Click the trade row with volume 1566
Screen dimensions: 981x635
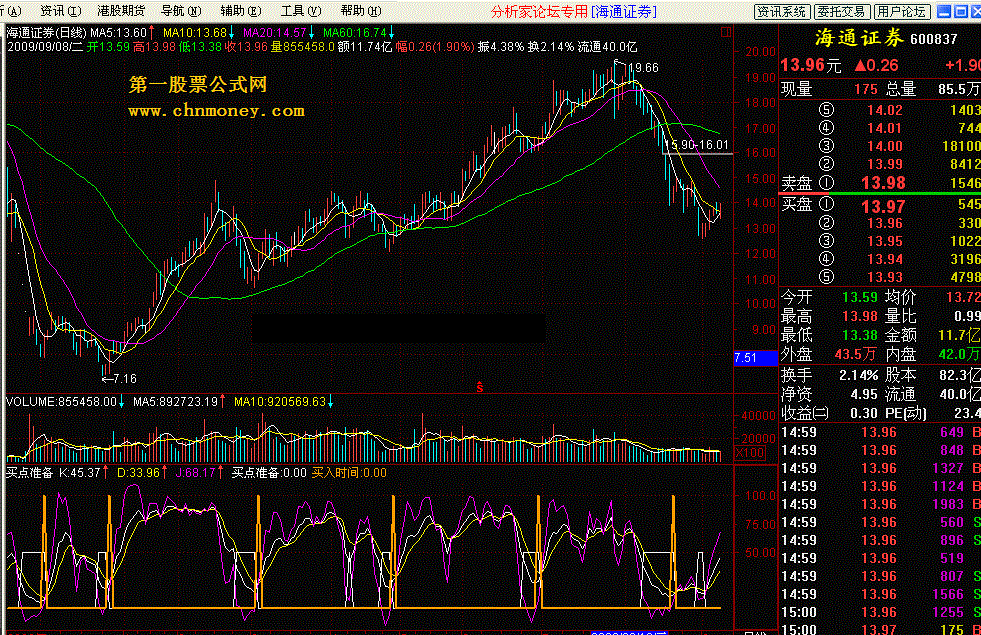[881, 594]
